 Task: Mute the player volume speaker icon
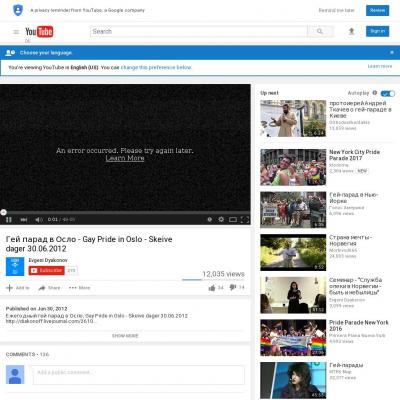click(39, 220)
